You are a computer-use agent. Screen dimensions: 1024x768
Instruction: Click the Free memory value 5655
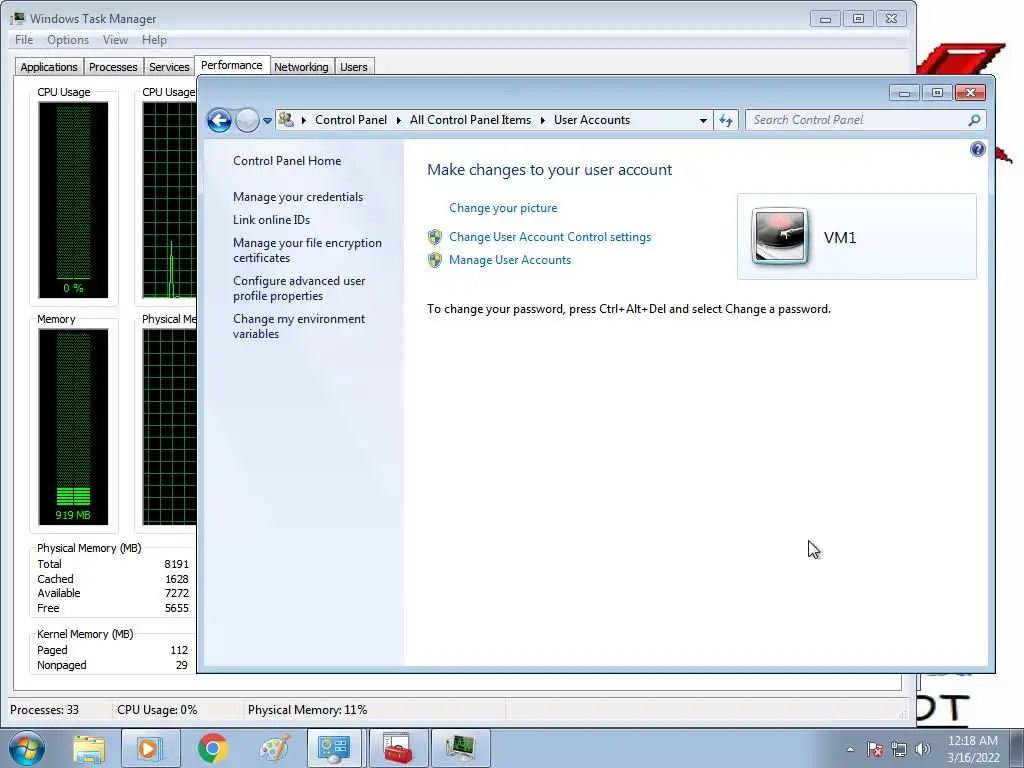(x=176, y=608)
